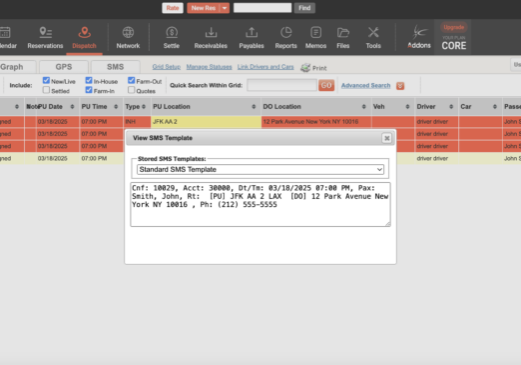Image resolution: width=521 pixels, height=365 pixels.
Task: Sort by the Driver column arrows
Action: click(451, 107)
